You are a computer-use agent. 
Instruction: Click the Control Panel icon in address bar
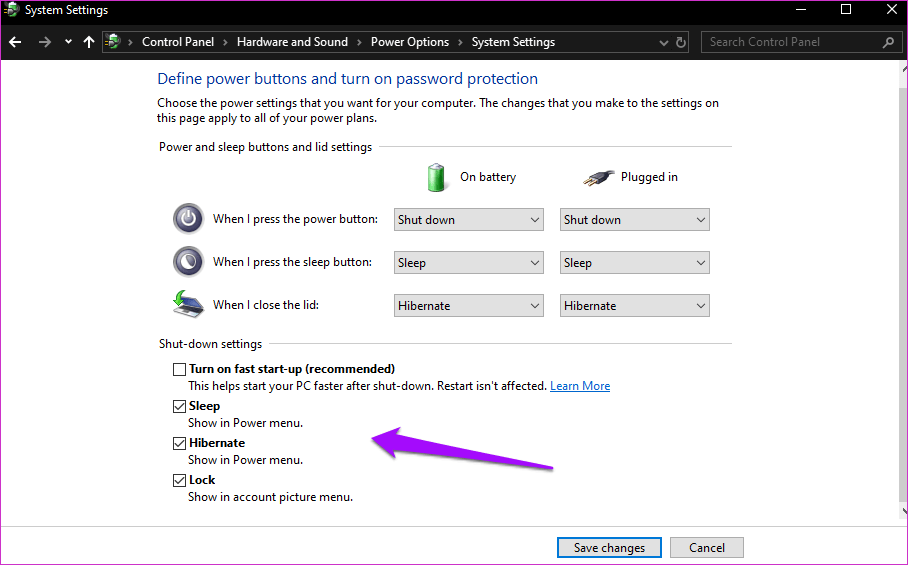tap(114, 42)
